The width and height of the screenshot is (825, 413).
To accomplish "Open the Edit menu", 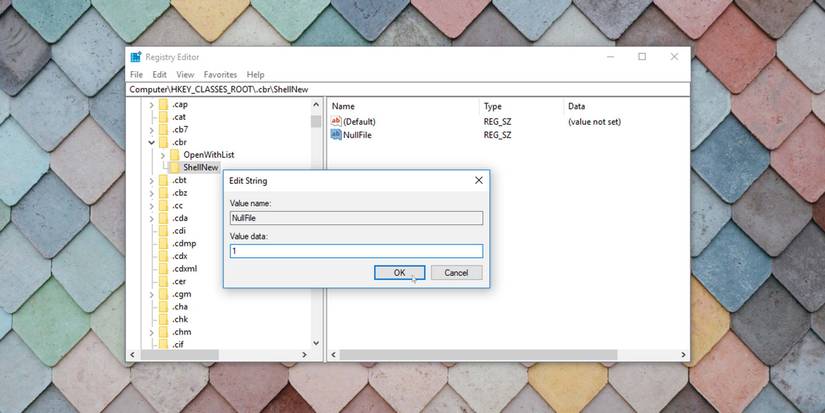I will tap(159, 75).
